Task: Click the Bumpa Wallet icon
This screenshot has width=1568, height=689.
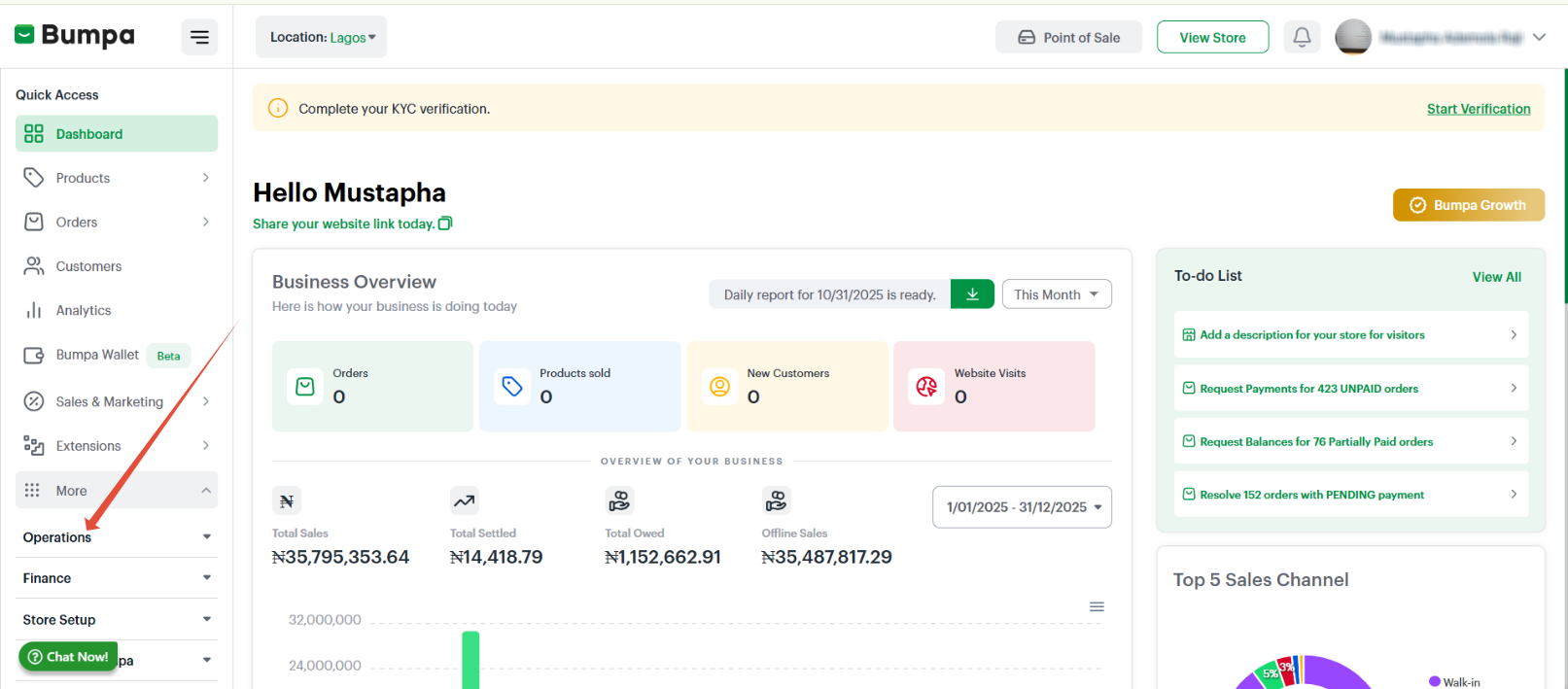Action: click(x=34, y=355)
